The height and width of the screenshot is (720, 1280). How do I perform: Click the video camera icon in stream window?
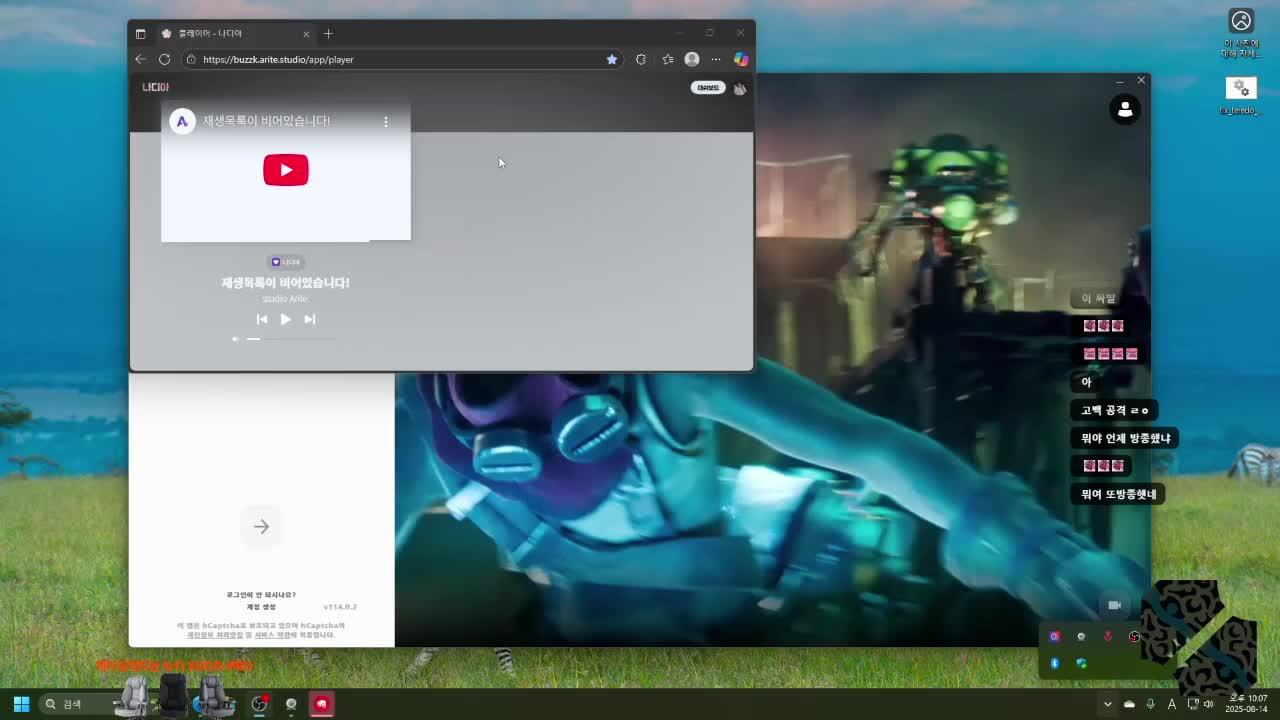[1115, 605]
